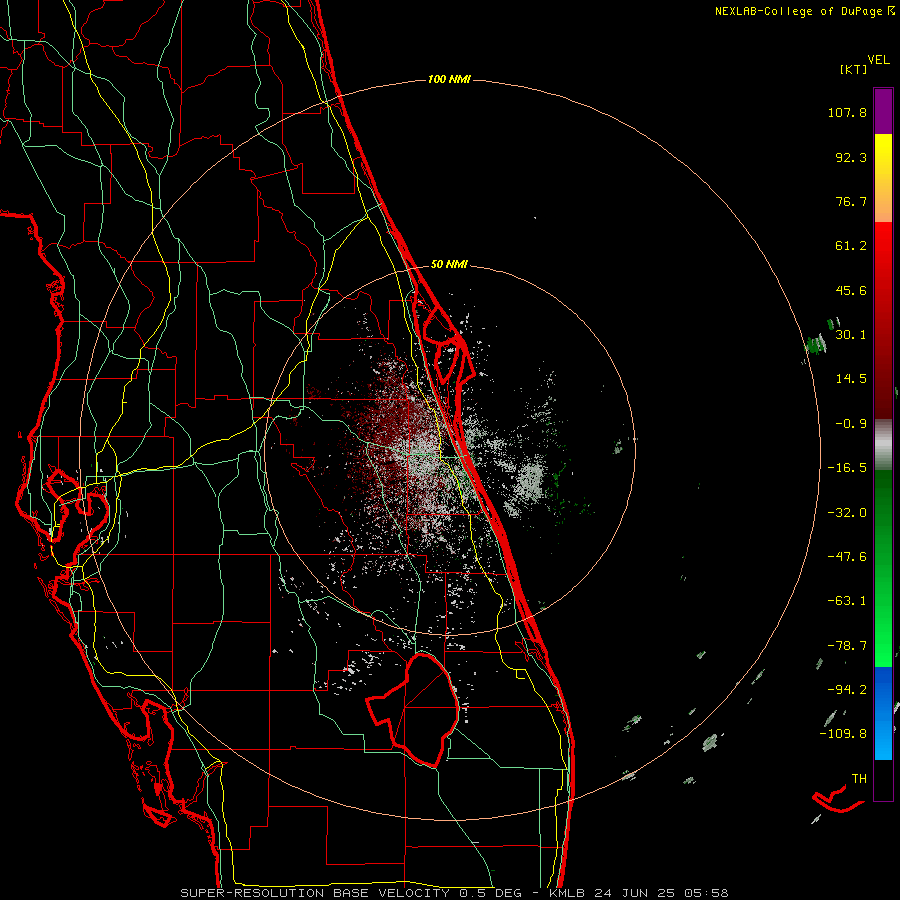
Task: Click the 30.1 velocity scale value
Action: [851, 334]
